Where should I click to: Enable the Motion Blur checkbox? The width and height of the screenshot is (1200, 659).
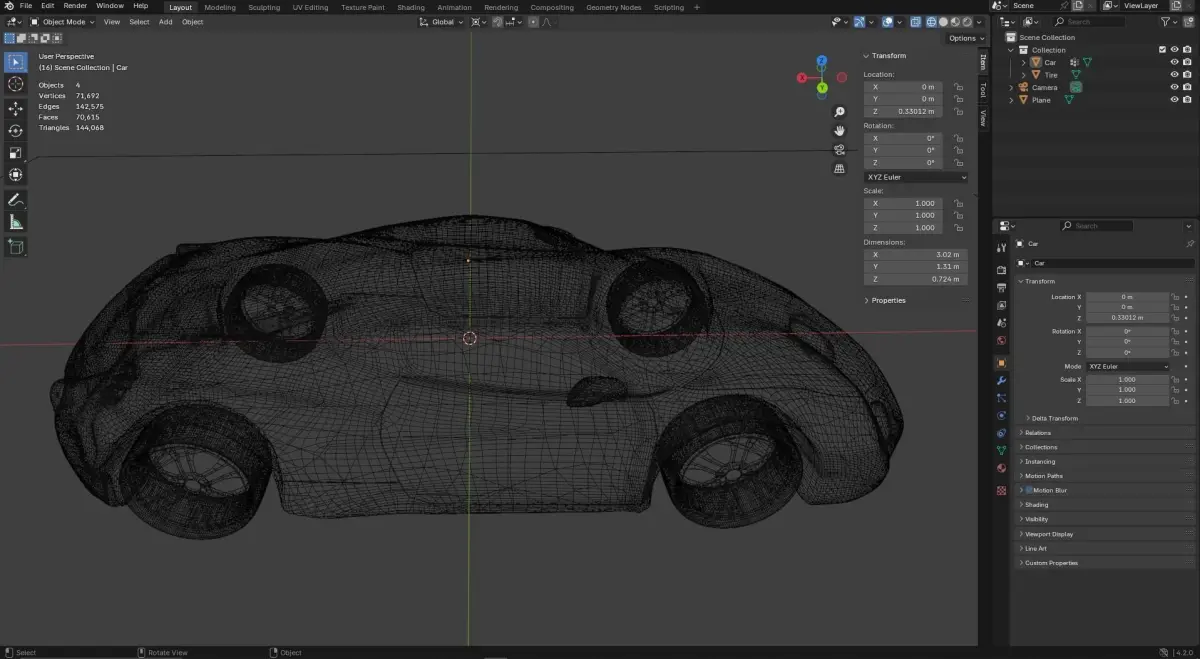click(1028, 490)
